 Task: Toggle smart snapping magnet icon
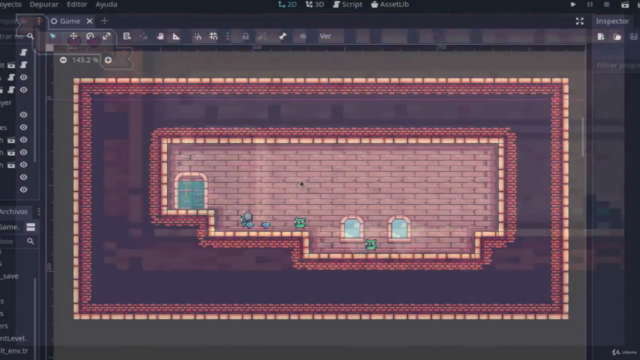[x=198, y=36]
